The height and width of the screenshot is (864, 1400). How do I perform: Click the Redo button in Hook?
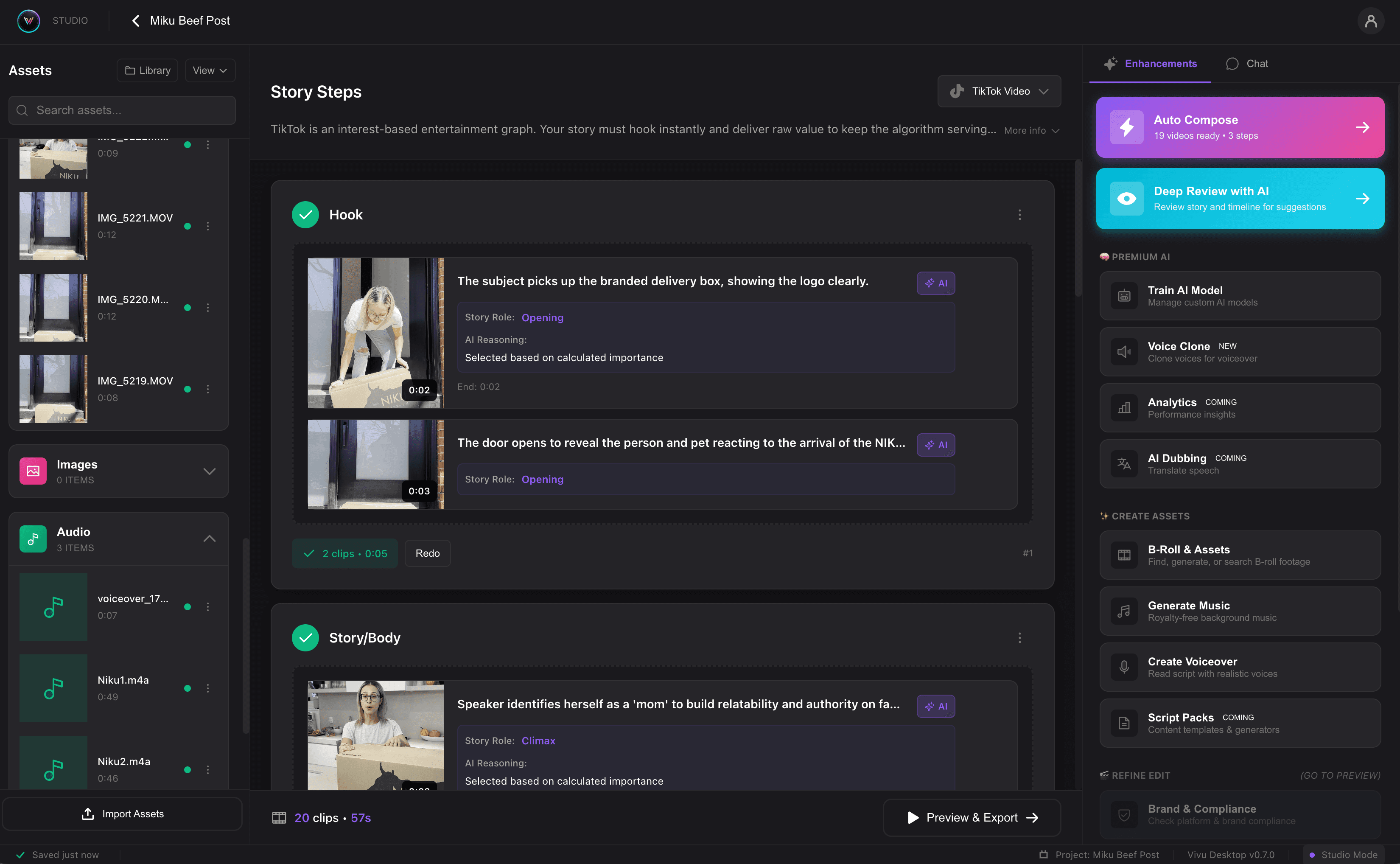(x=427, y=553)
